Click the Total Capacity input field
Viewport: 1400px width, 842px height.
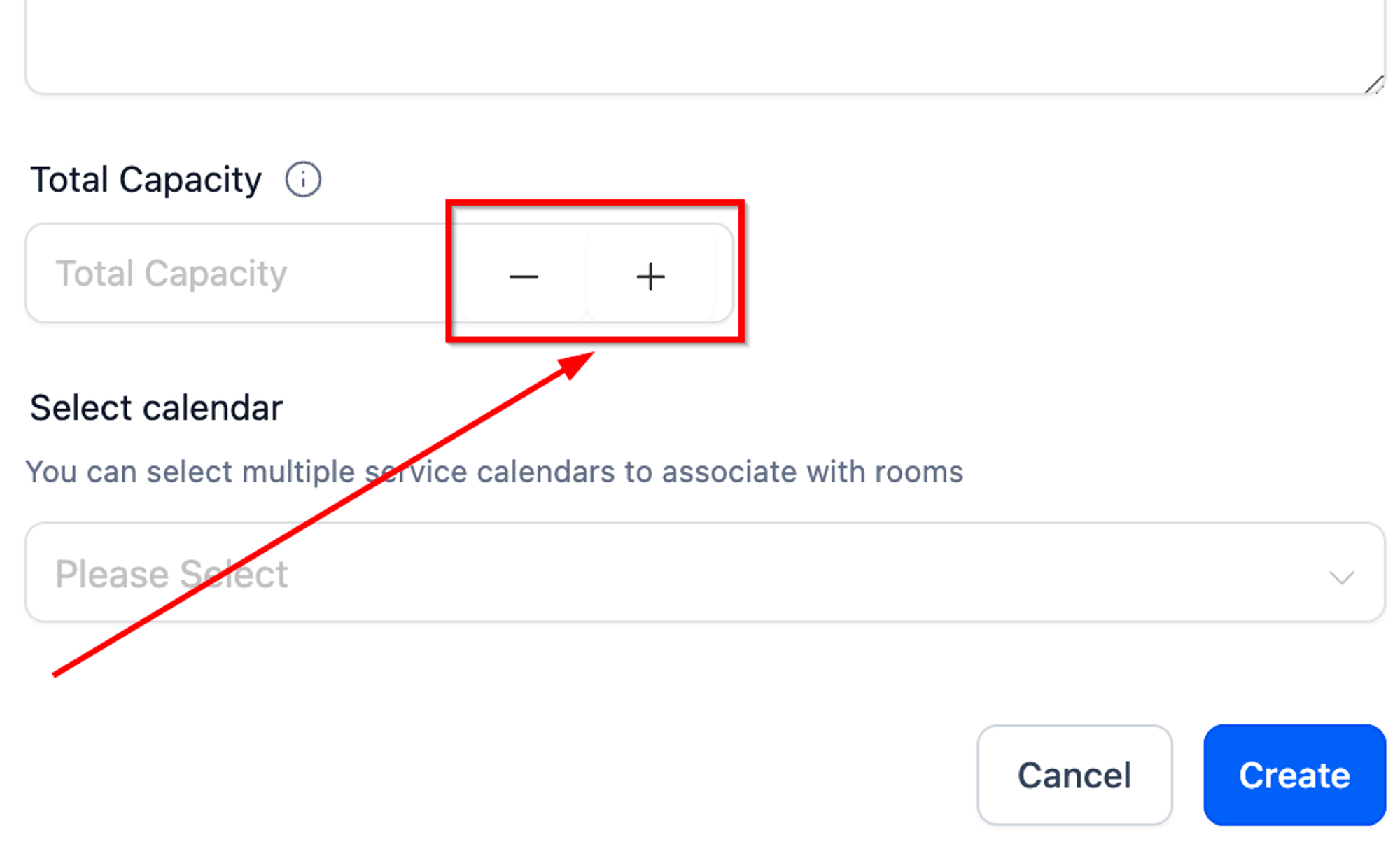pos(241,273)
